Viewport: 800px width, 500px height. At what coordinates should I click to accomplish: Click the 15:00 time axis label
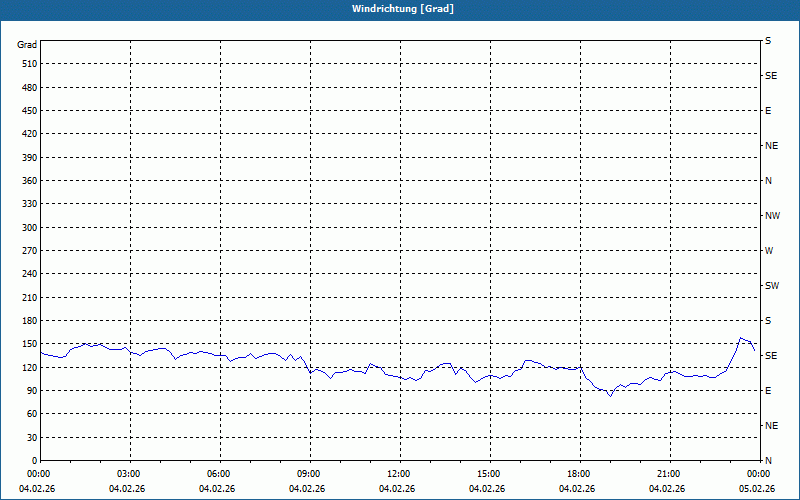tap(490, 474)
